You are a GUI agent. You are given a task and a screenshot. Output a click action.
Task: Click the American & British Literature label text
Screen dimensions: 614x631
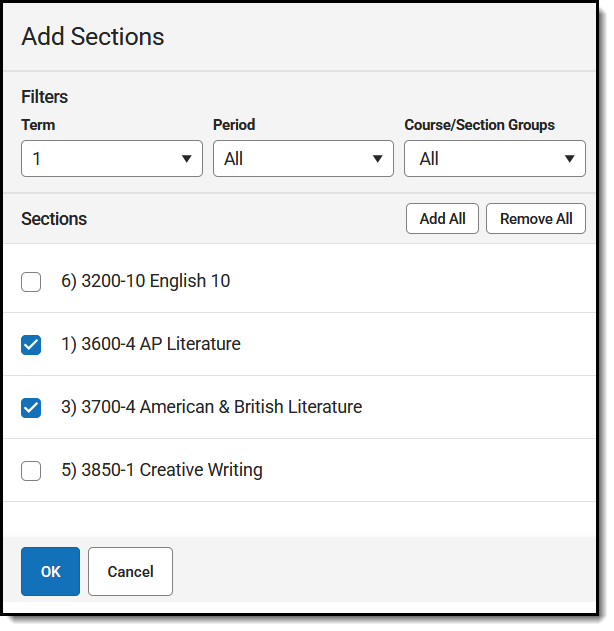point(211,407)
